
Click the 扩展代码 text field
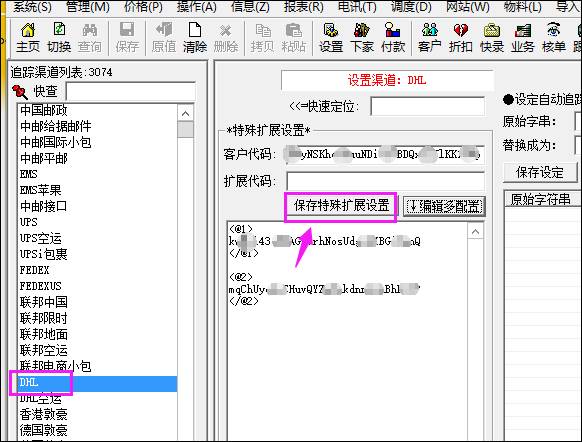click(385, 181)
